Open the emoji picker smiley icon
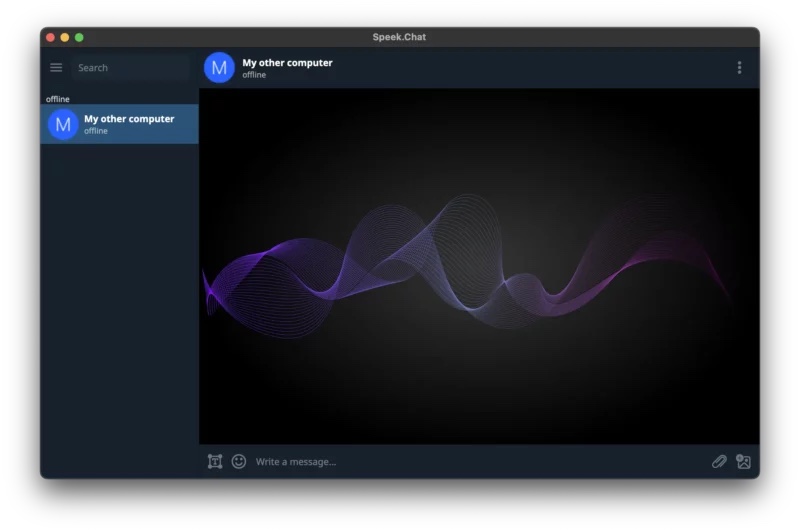800x532 pixels. point(239,461)
